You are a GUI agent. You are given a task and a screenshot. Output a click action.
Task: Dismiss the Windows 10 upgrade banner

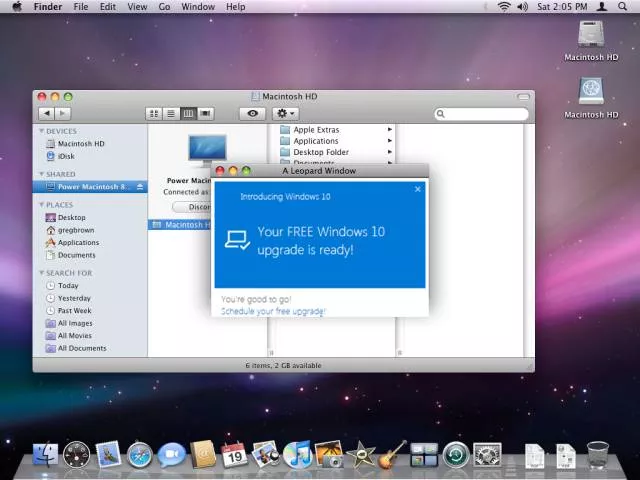point(418,189)
